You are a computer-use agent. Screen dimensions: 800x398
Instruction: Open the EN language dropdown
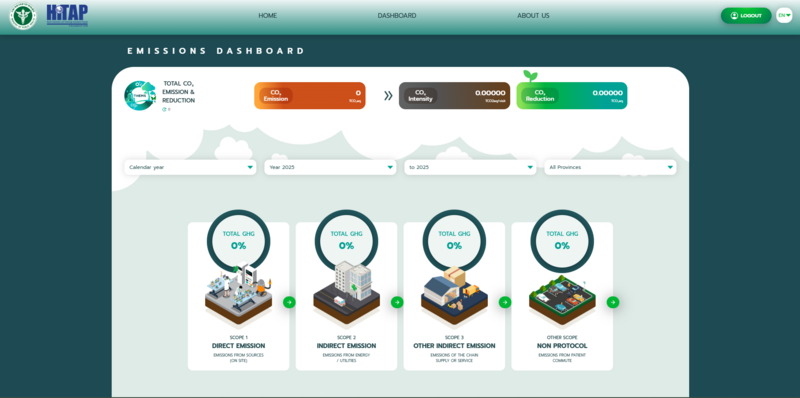[784, 15]
